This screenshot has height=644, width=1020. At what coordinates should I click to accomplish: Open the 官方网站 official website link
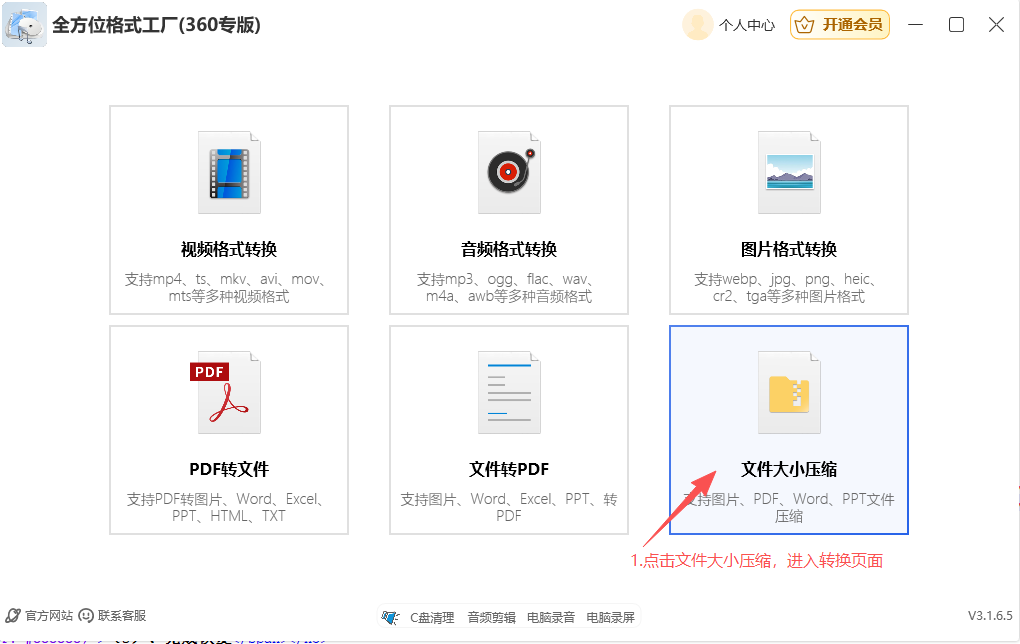pos(41,616)
